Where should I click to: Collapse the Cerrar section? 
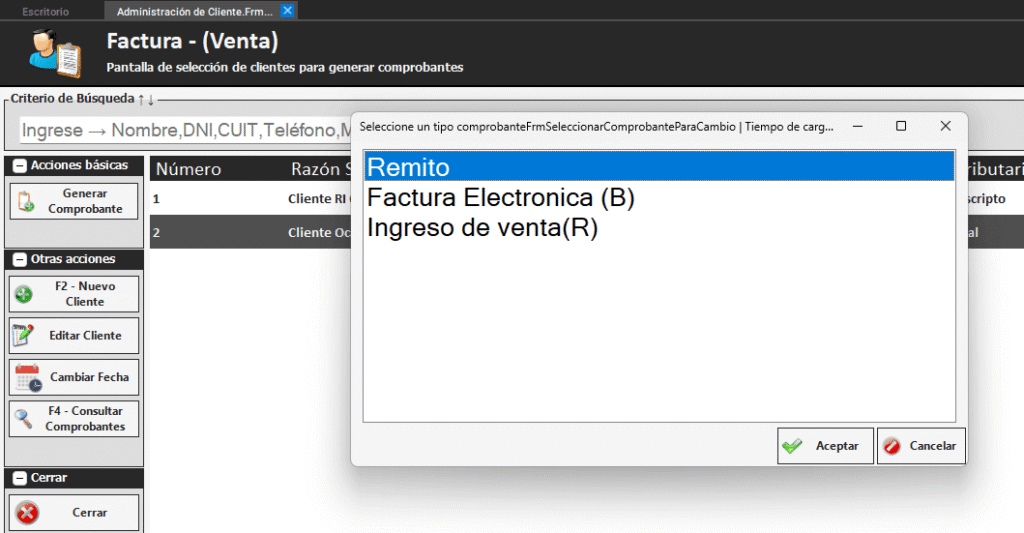coord(18,478)
